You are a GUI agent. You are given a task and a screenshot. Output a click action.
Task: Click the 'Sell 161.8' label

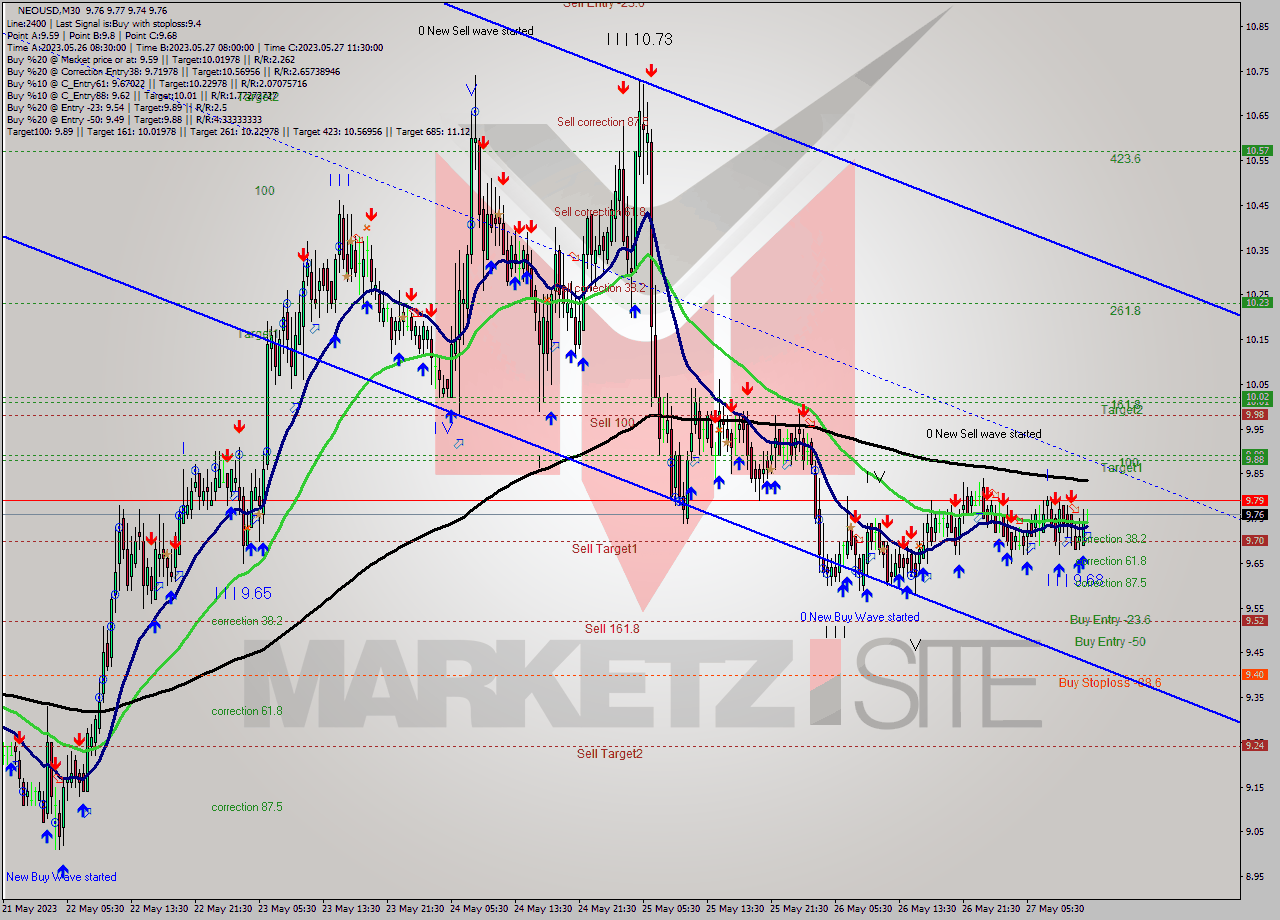(x=612, y=628)
